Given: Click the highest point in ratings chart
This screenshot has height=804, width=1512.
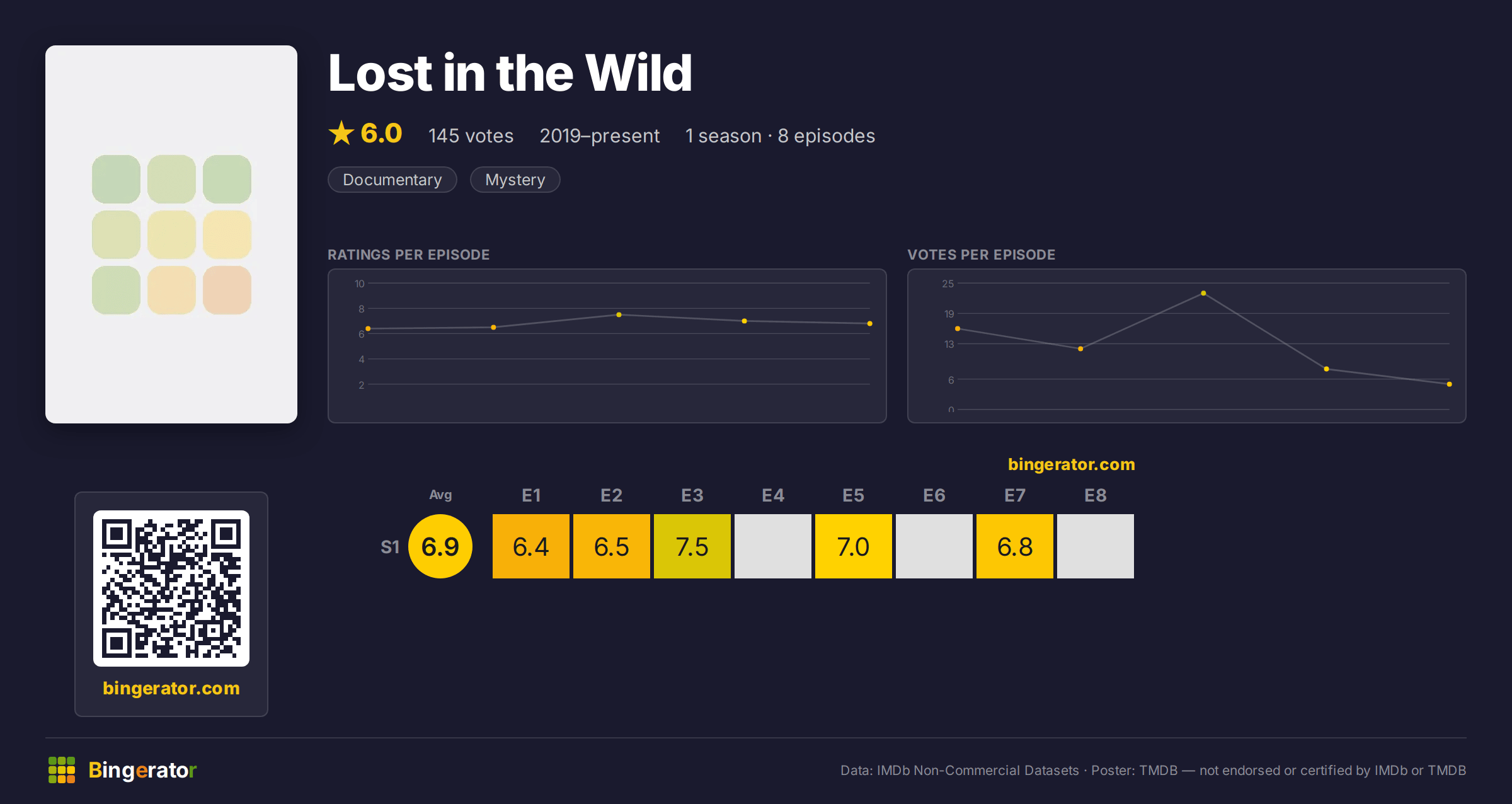Looking at the screenshot, I should [x=619, y=314].
